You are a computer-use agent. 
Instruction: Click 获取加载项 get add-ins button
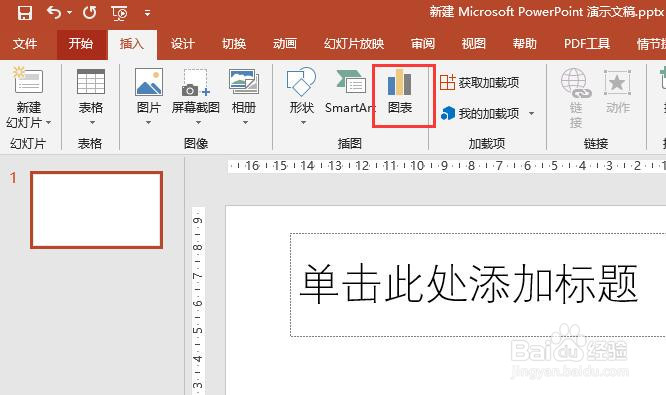[479, 82]
